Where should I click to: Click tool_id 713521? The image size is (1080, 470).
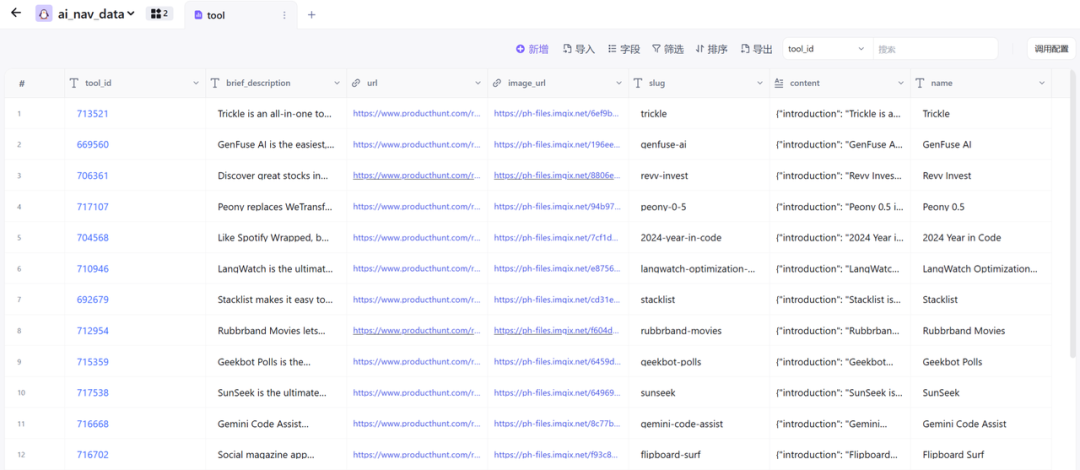coord(92,114)
